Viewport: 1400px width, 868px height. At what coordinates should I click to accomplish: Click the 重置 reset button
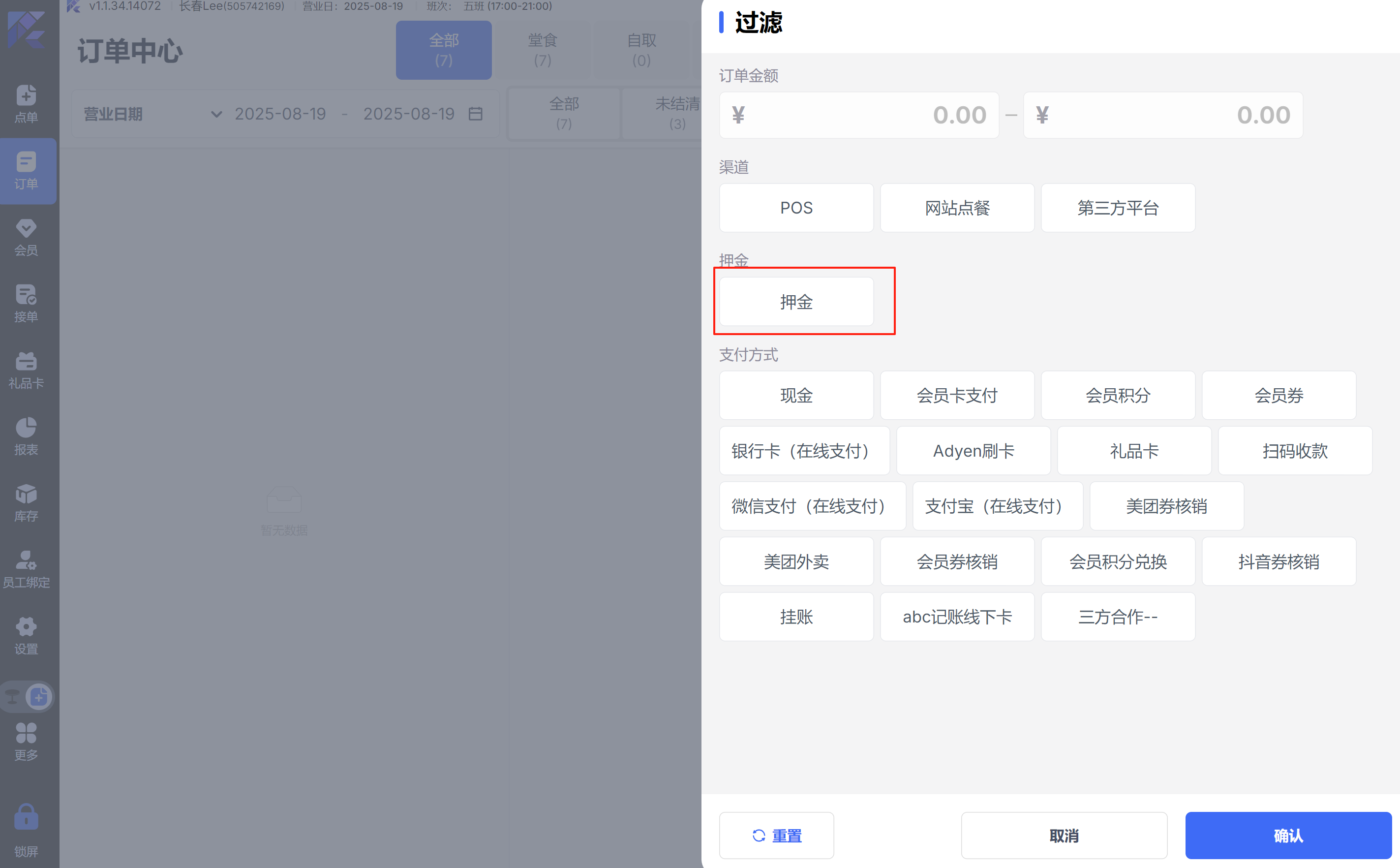(x=776, y=836)
